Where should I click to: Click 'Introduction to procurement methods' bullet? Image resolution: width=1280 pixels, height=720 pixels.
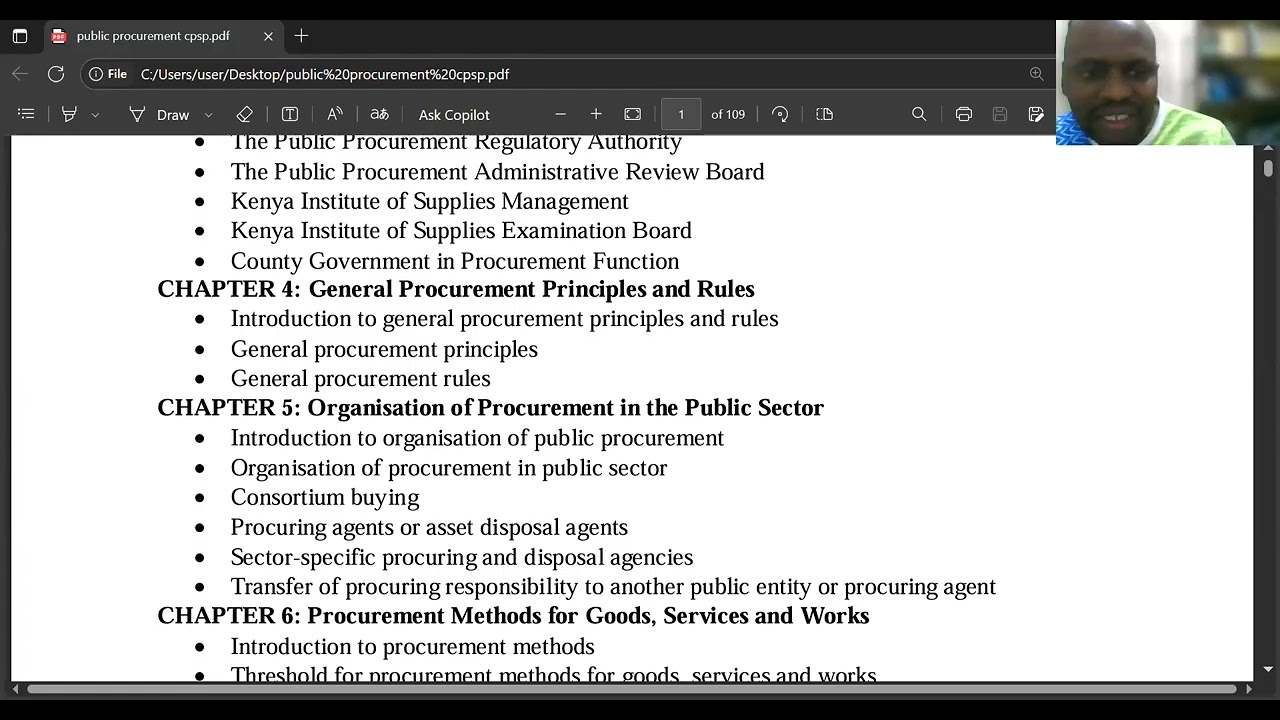pos(413,647)
